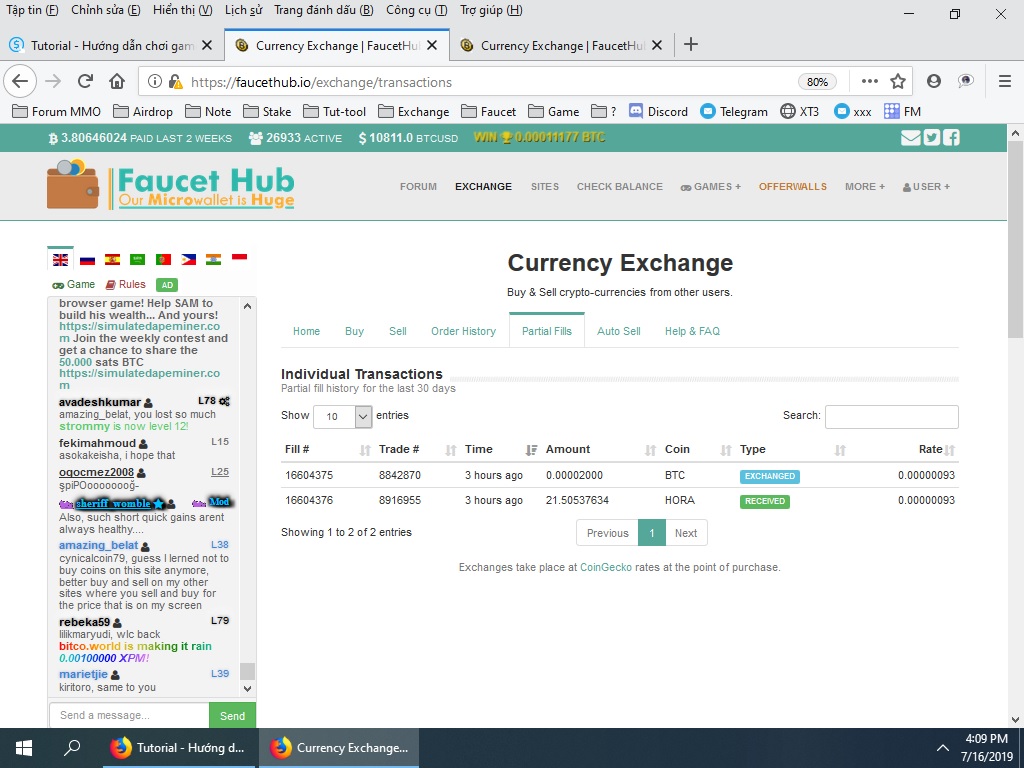This screenshot has width=1024, height=768.
Task: Sort table by Time column
Action: click(x=501, y=449)
